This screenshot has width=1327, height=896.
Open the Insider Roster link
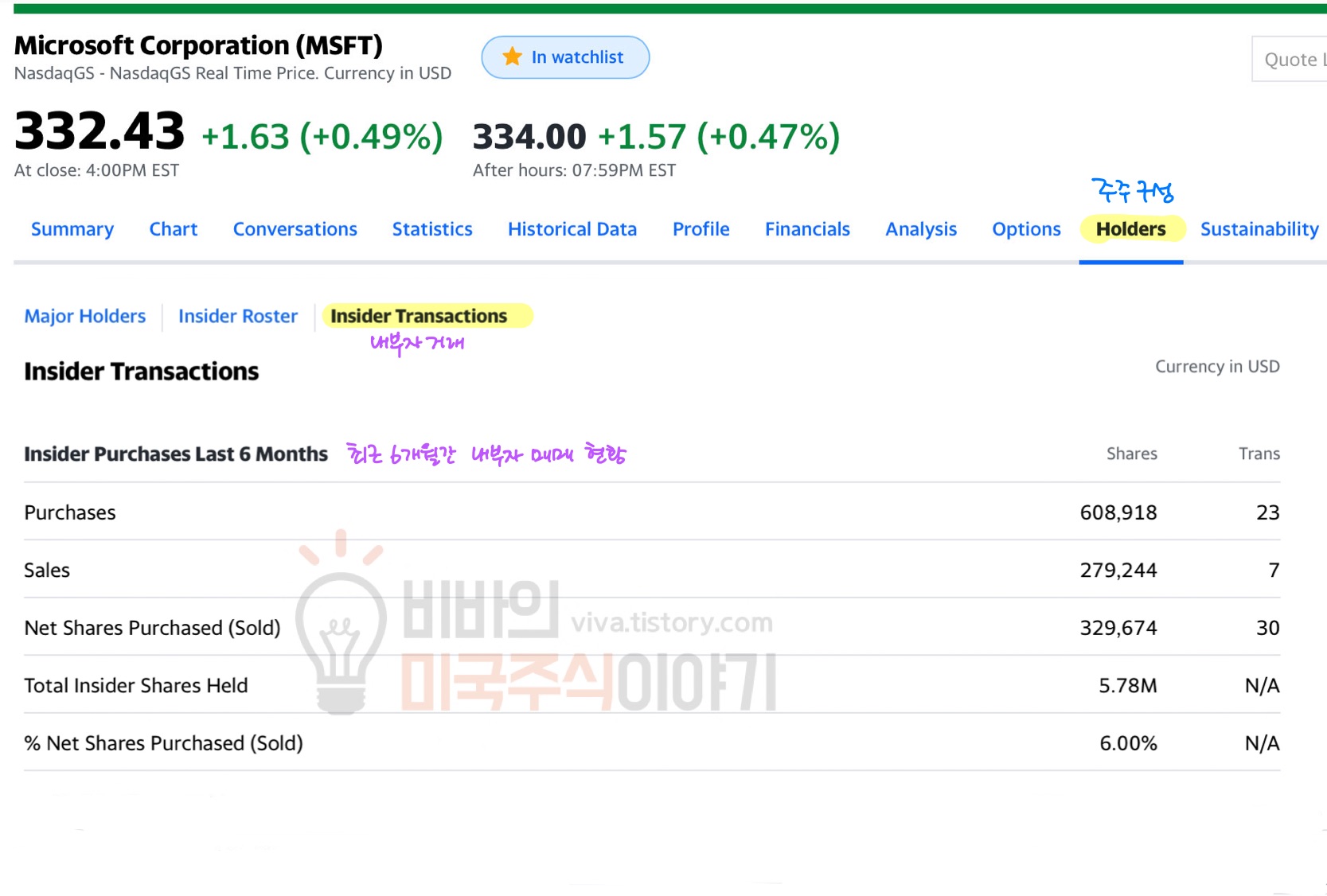click(238, 316)
